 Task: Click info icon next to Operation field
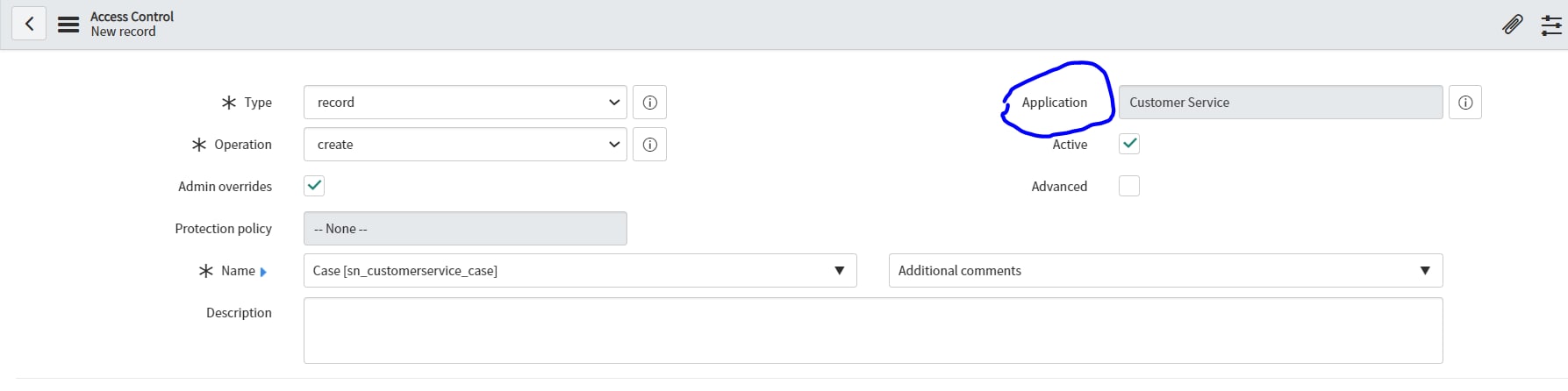coord(650,145)
